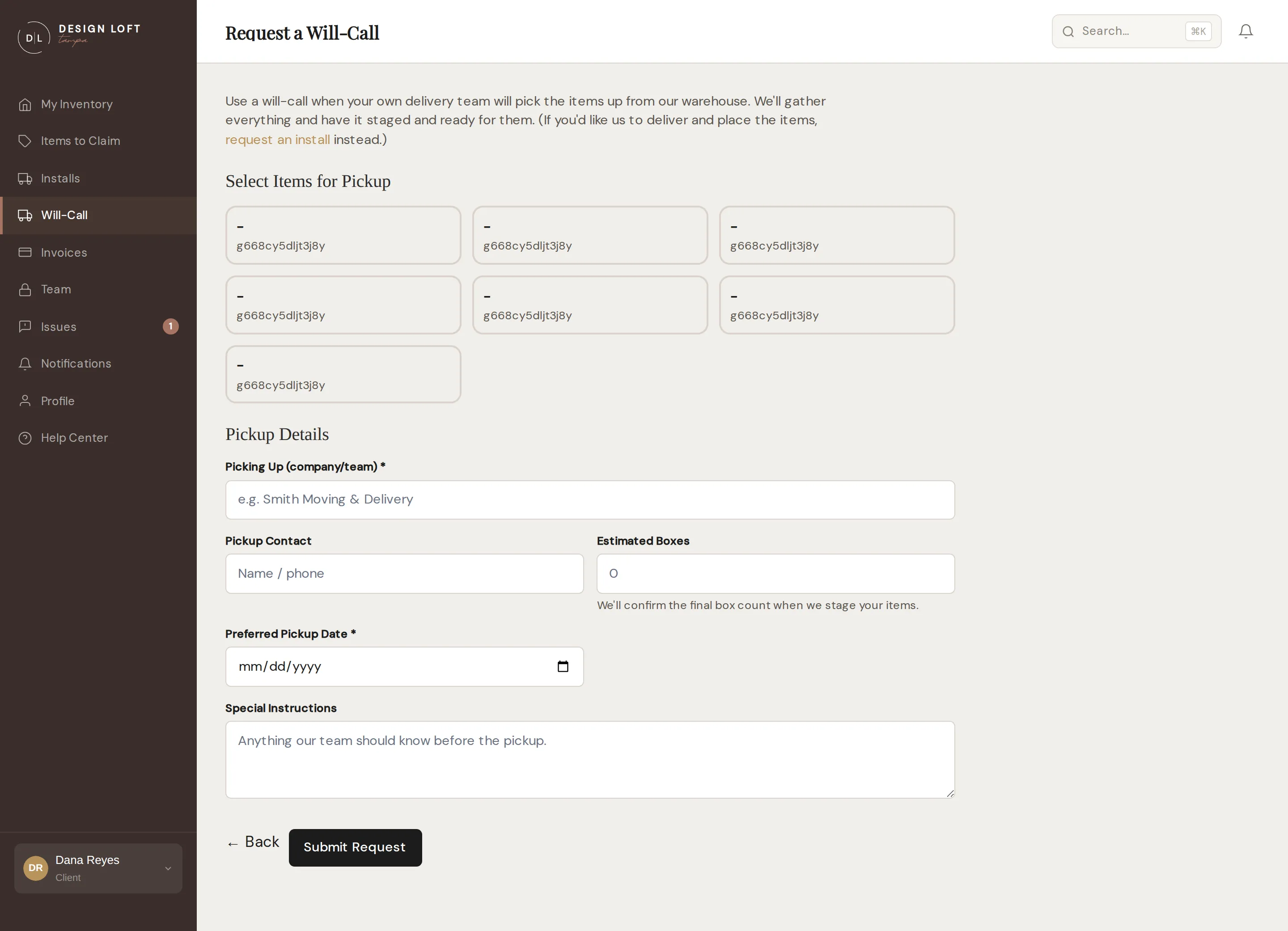Click the Design Loft logo
1288x931 pixels.
coord(79,38)
